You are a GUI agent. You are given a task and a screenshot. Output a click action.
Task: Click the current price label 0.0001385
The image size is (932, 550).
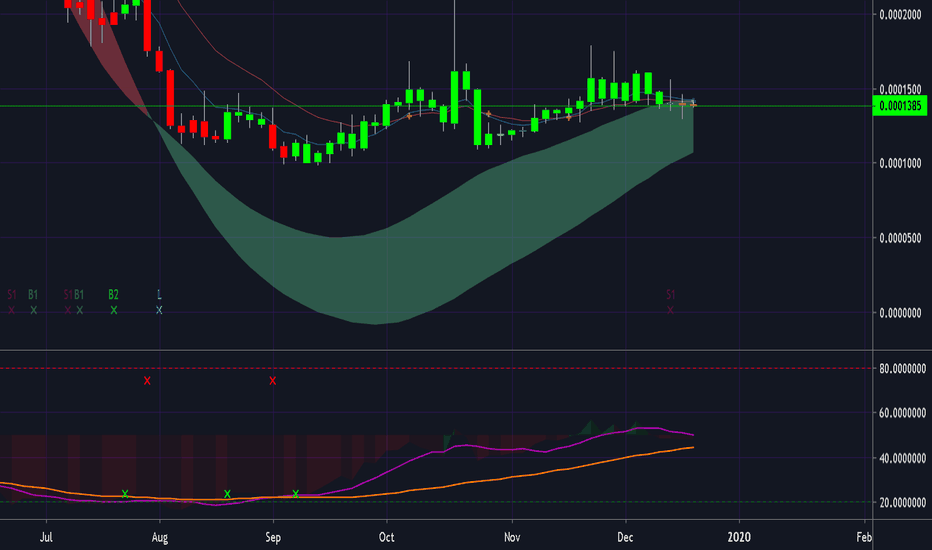(x=900, y=106)
